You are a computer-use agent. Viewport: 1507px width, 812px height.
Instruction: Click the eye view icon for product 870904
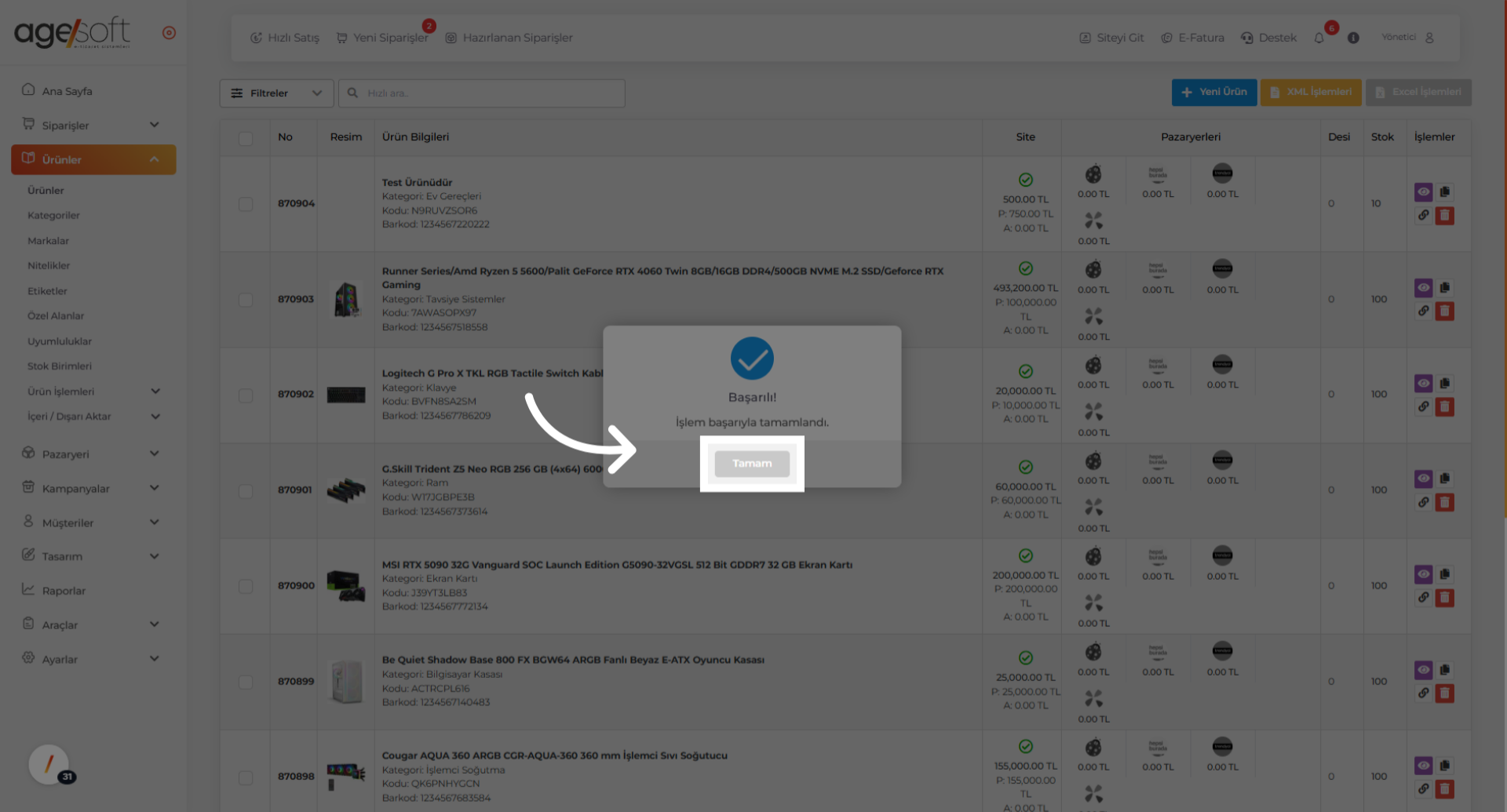click(x=1423, y=192)
